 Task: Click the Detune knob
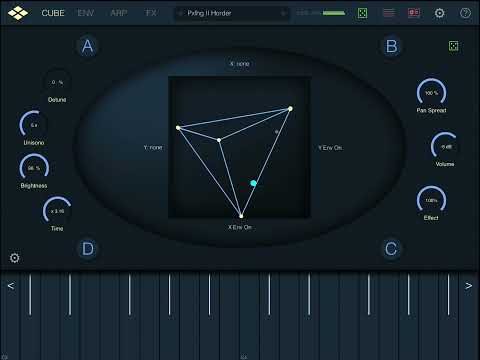coord(57,82)
